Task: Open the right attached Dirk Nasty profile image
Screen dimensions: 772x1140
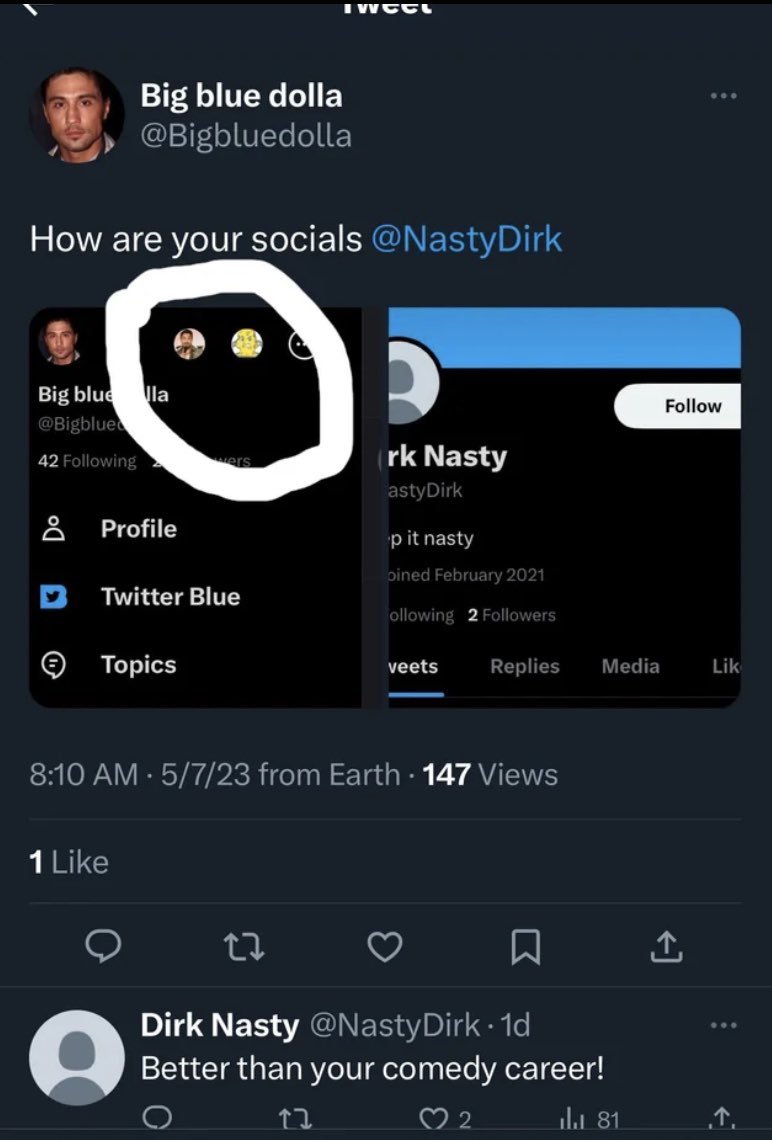Action: (x=565, y=507)
